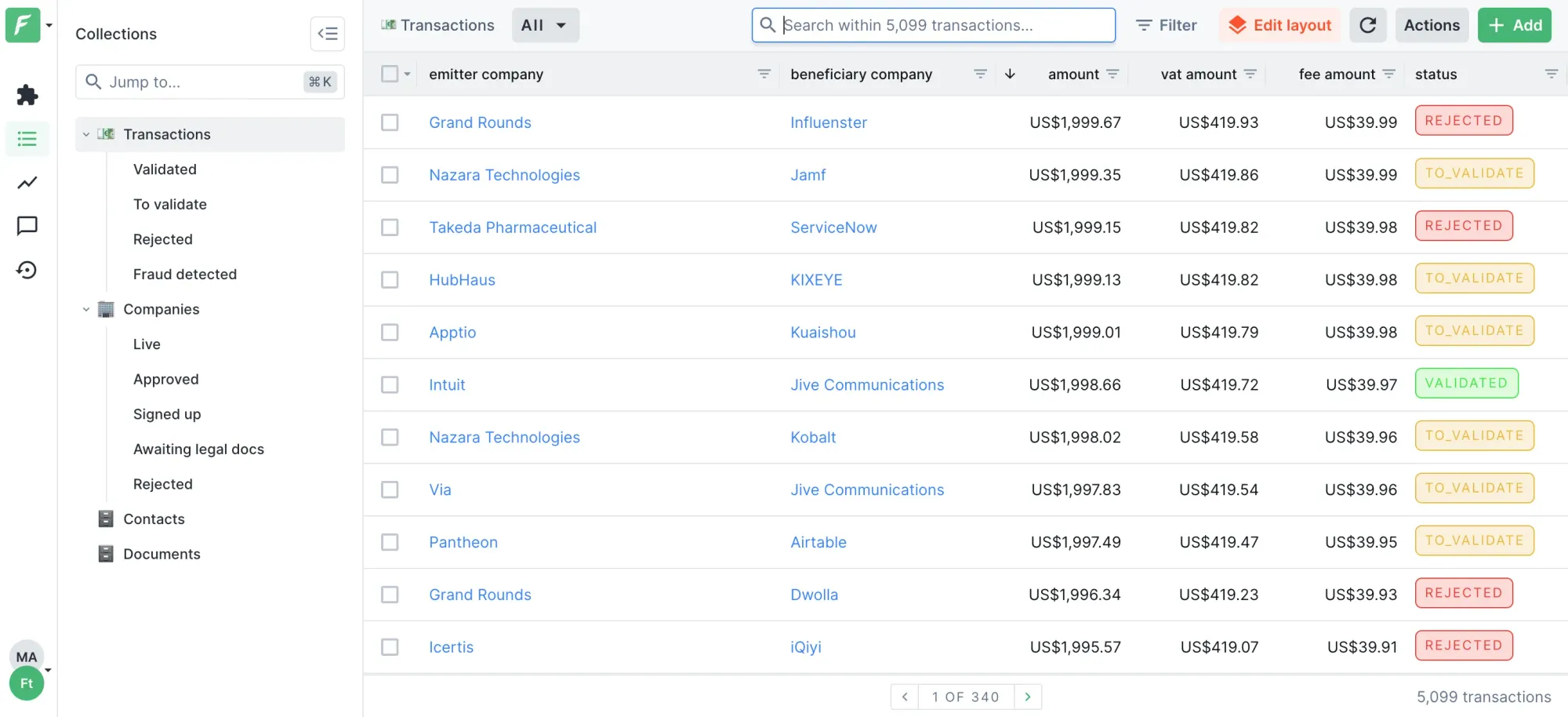Click the Jump to search field
Screen dimensions: 1568x717
coord(210,82)
